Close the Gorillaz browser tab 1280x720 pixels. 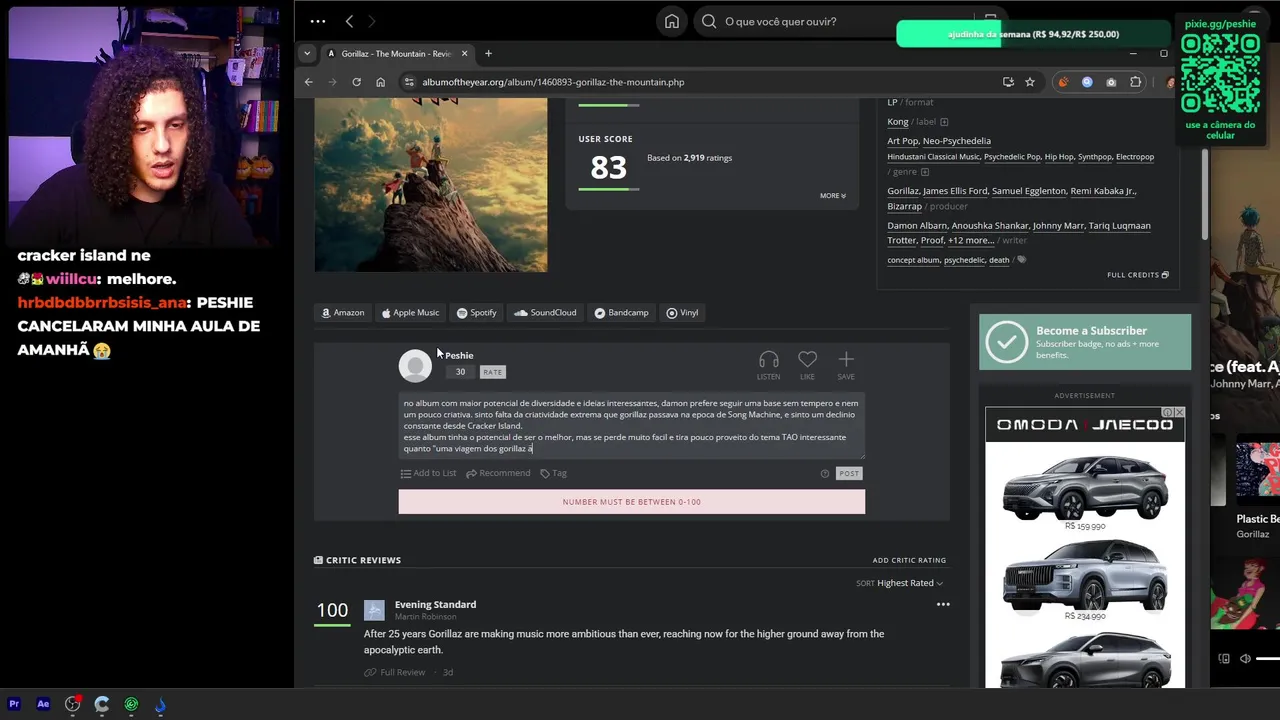464,53
